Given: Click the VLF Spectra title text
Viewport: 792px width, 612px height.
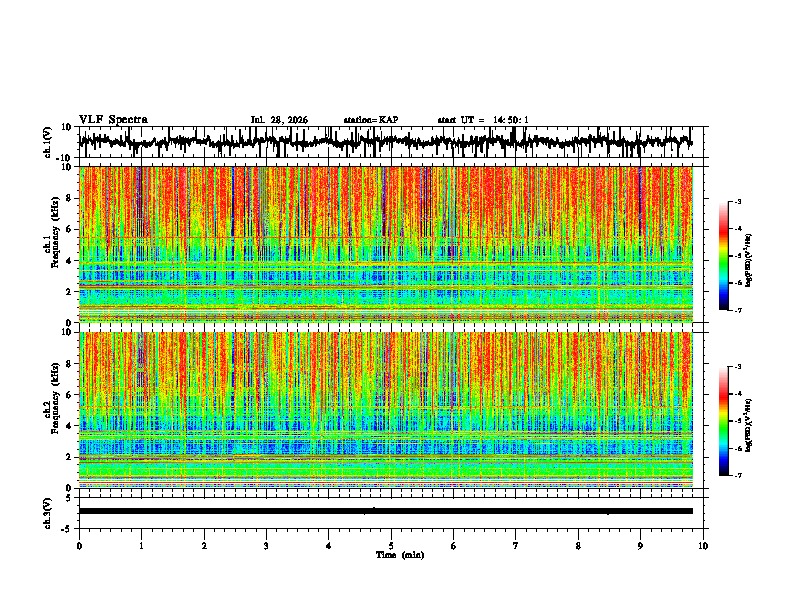Looking at the screenshot, I should [113, 120].
